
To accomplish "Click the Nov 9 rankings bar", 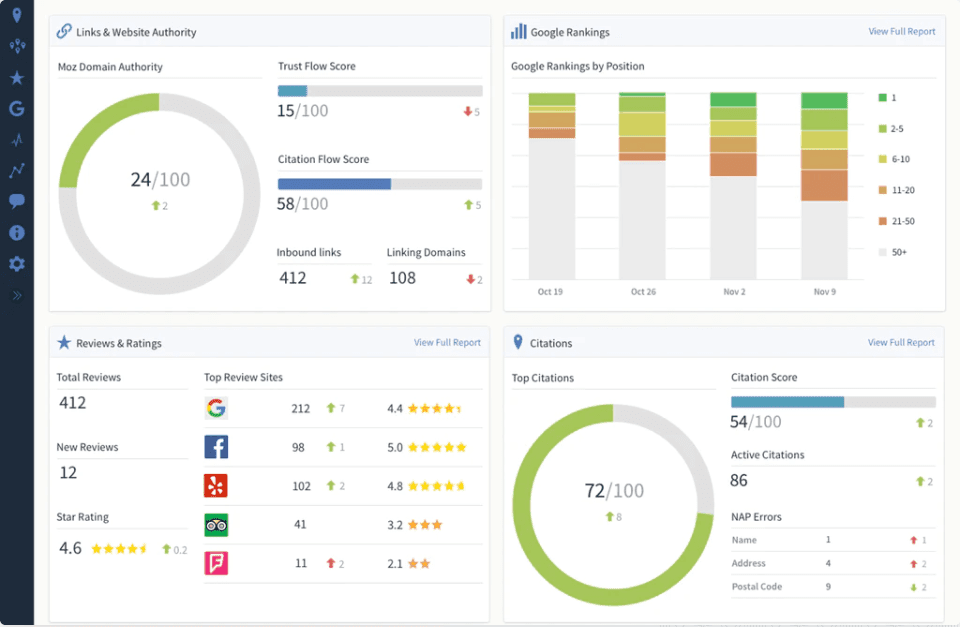I will [x=825, y=186].
